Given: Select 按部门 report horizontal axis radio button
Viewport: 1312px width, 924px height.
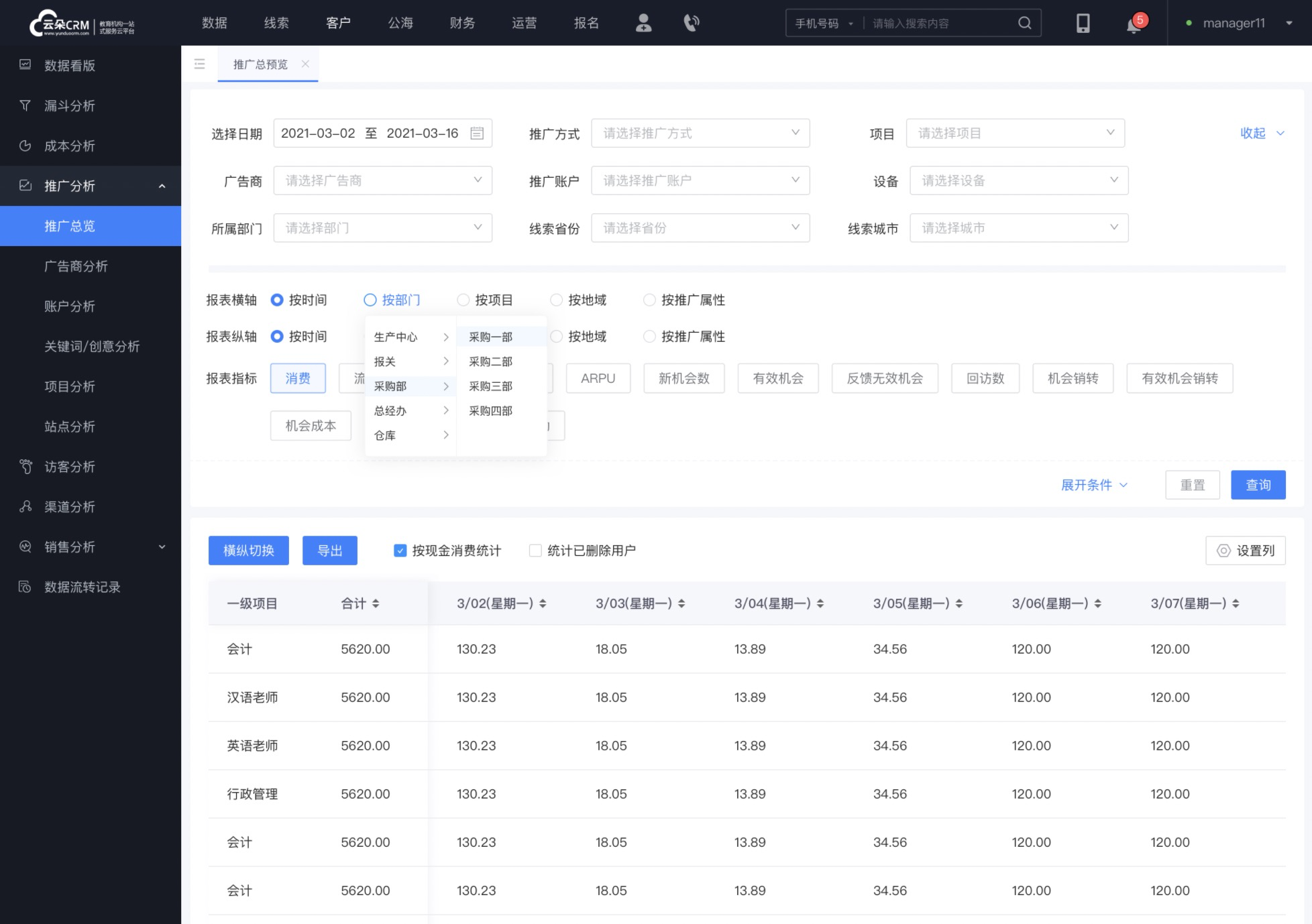Looking at the screenshot, I should (x=370, y=300).
